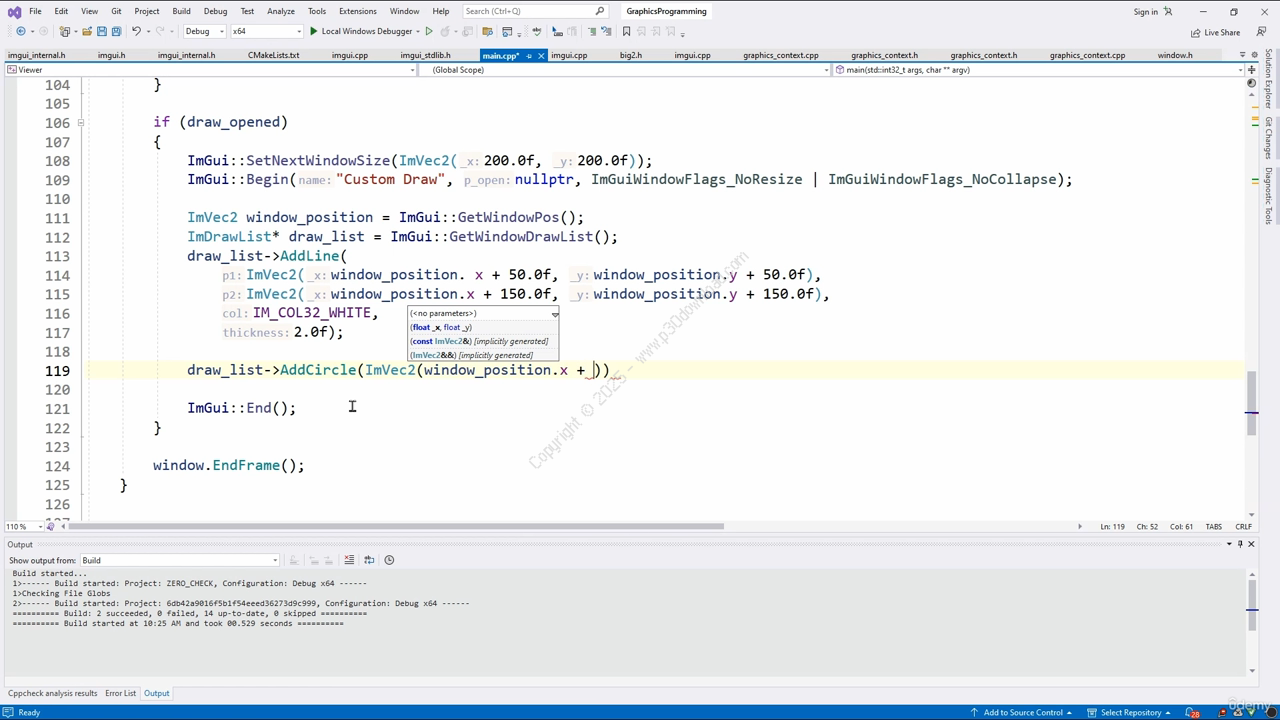Viewport: 1280px width, 720px height.
Task: Open the Output panel window options dropdown
Action: 1229,544
